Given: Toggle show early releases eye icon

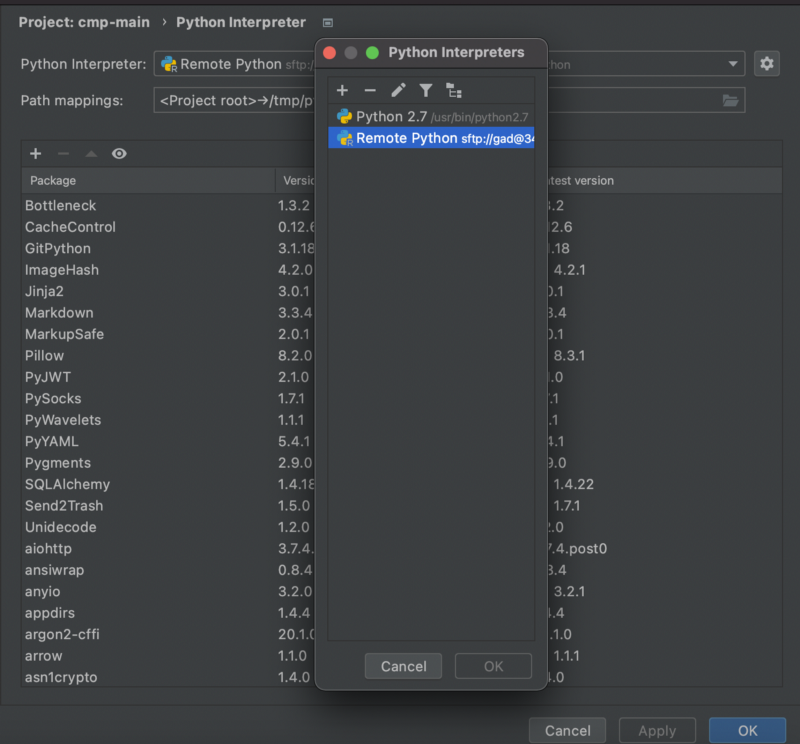Looking at the screenshot, I should point(119,154).
